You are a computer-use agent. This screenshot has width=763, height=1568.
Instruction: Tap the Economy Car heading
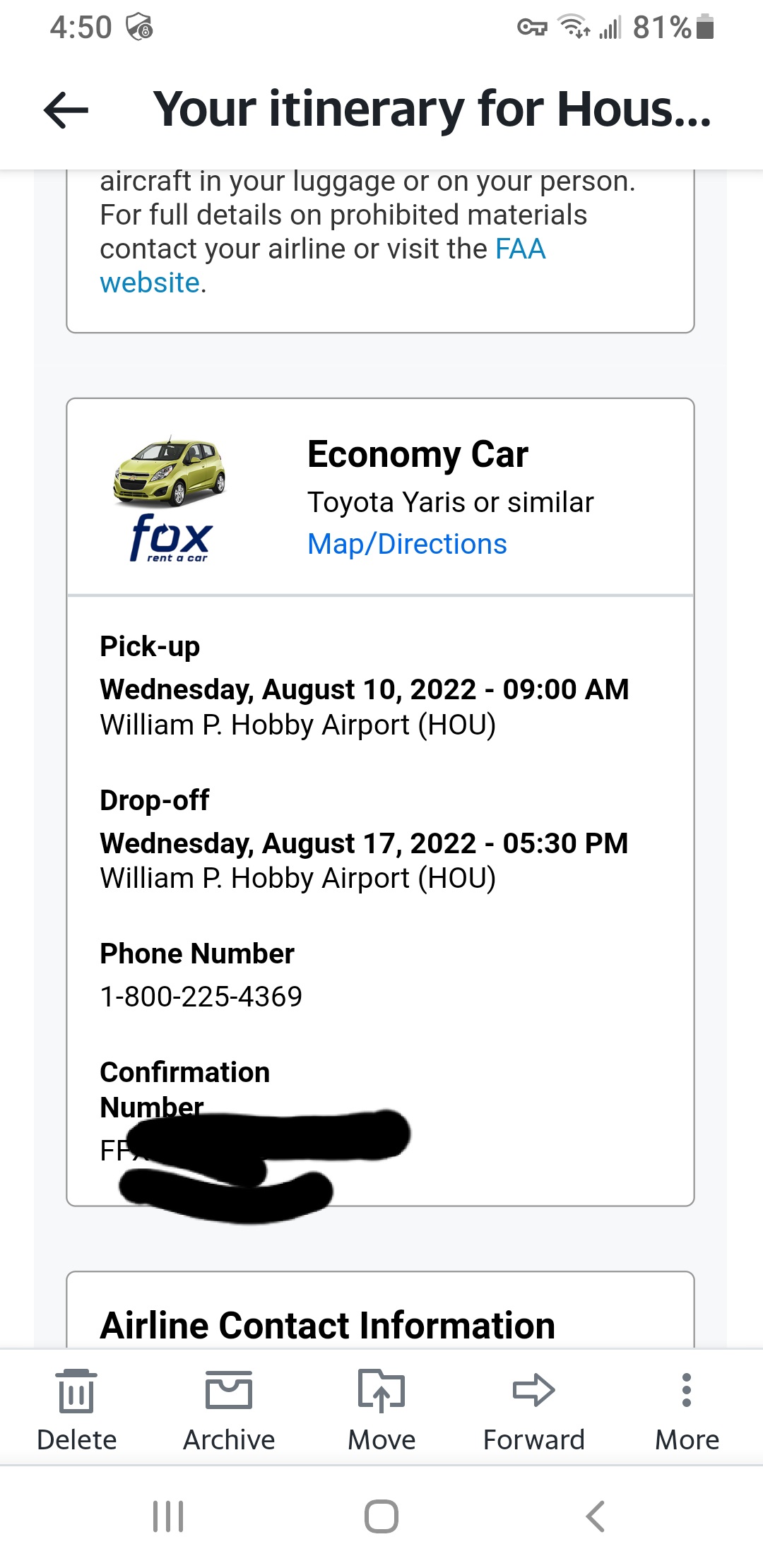[418, 454]
